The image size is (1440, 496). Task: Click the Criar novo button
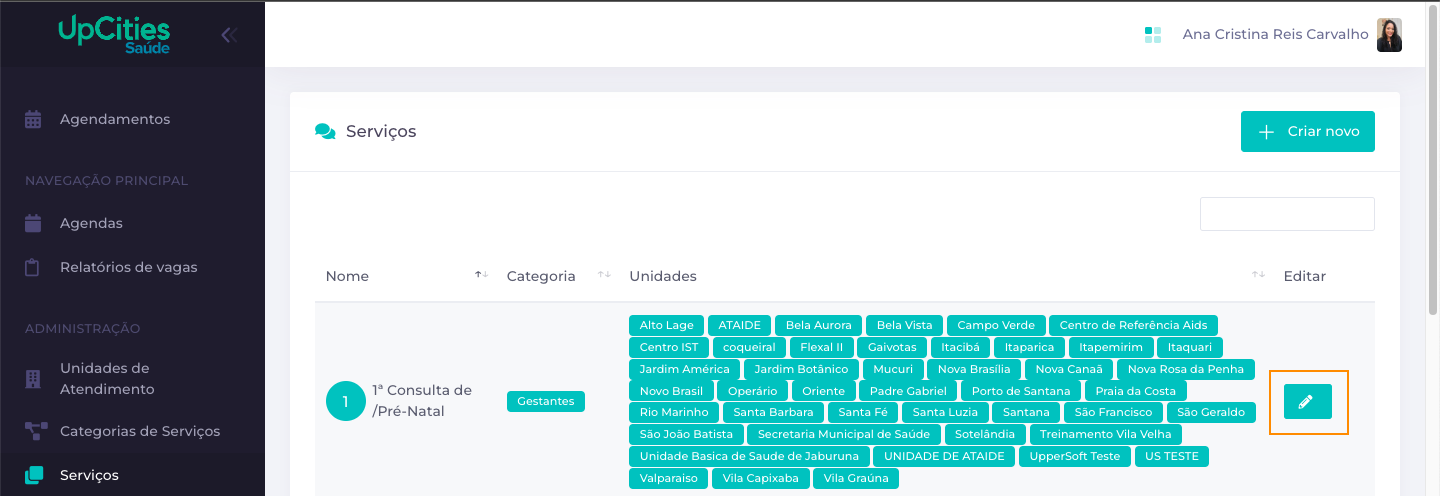[1308, 131]
